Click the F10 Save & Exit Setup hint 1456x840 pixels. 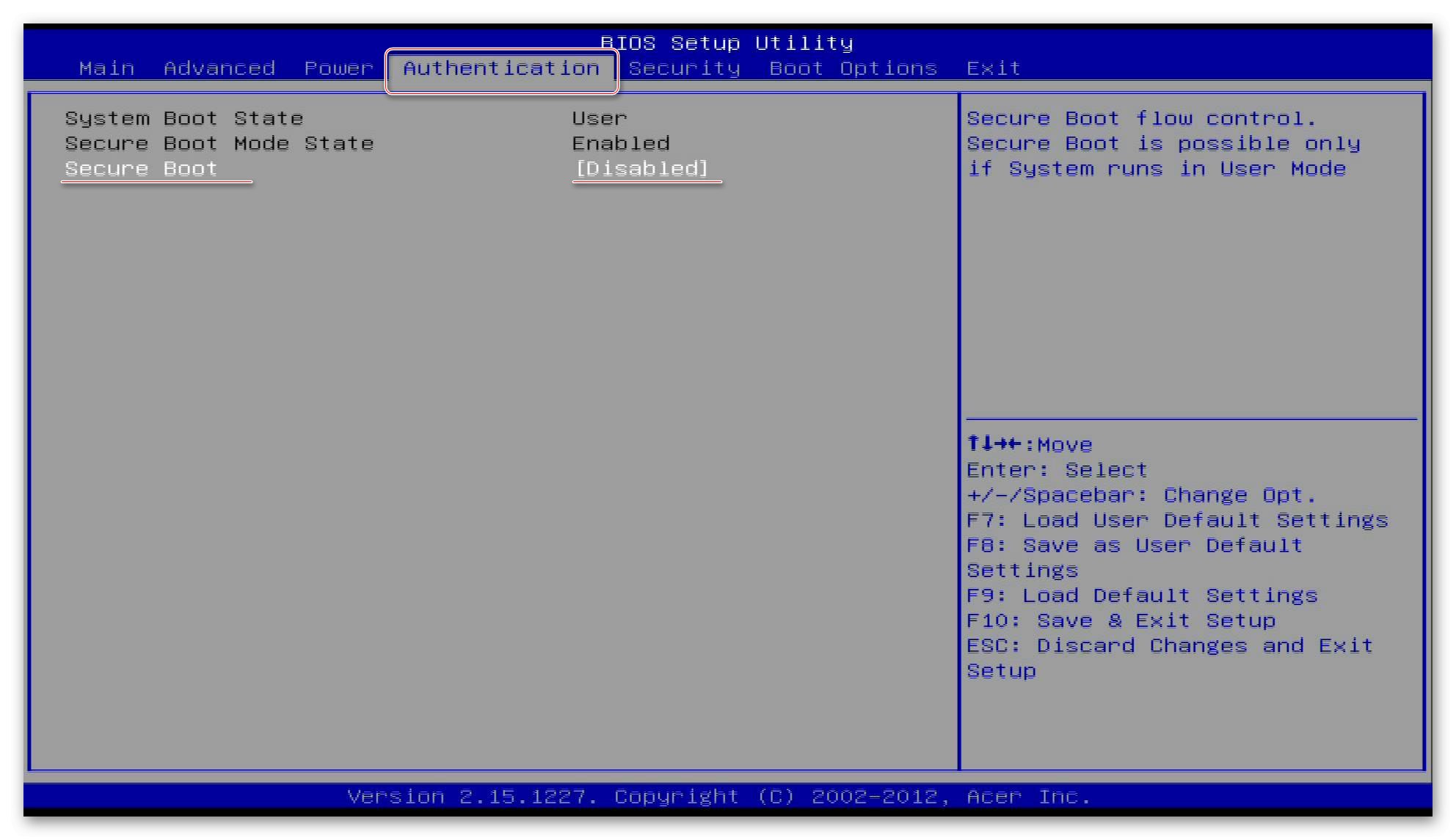(1121, 620)
